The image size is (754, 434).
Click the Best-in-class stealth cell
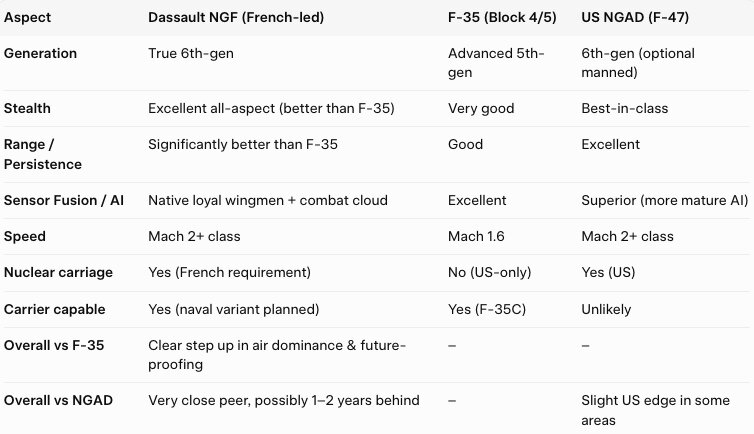coord(622,106)
